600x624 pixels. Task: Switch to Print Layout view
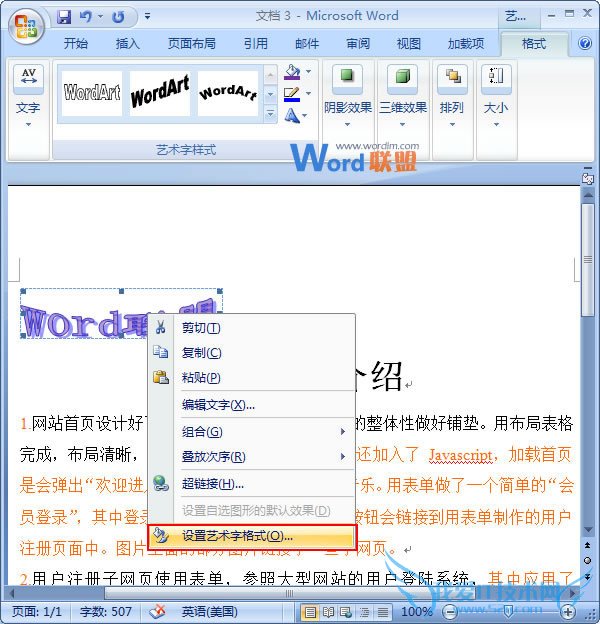tap(310, 612)
